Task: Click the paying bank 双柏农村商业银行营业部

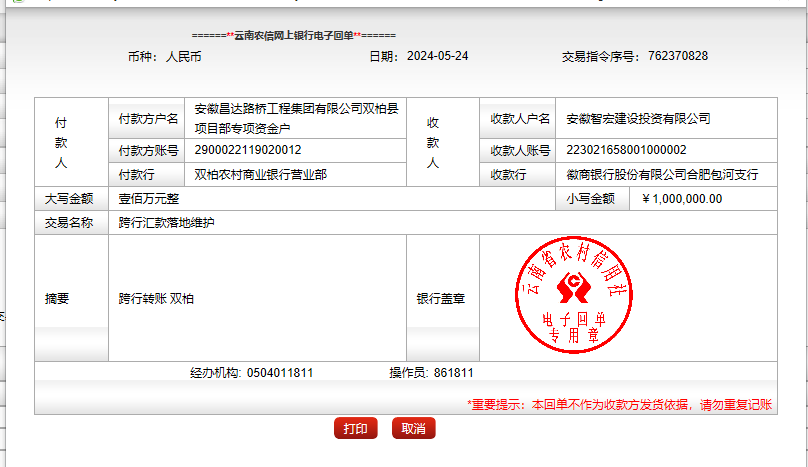Action: 260,174
